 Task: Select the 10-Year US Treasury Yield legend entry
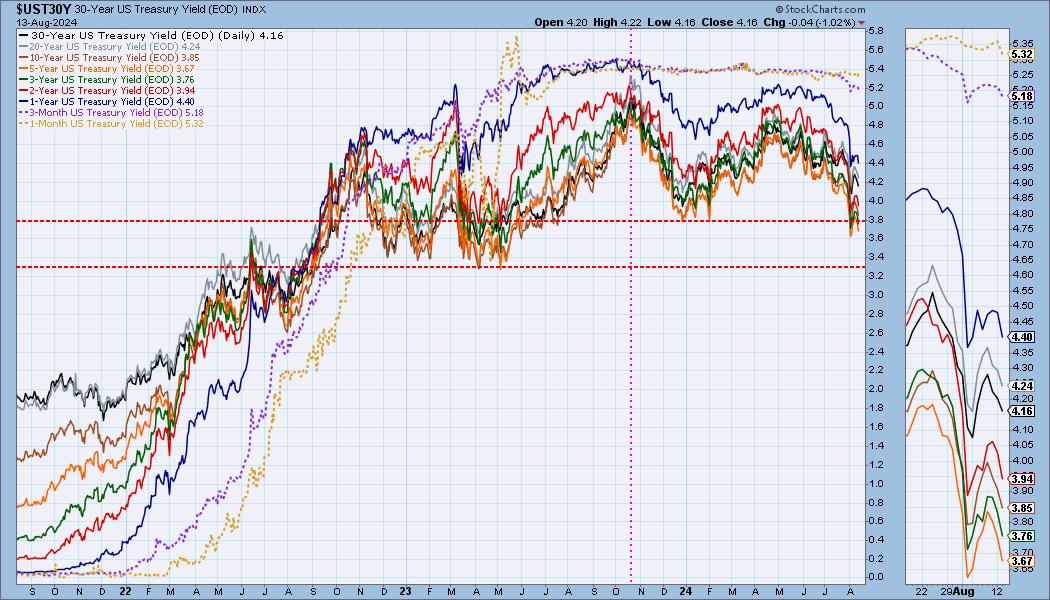pos(110,58)
